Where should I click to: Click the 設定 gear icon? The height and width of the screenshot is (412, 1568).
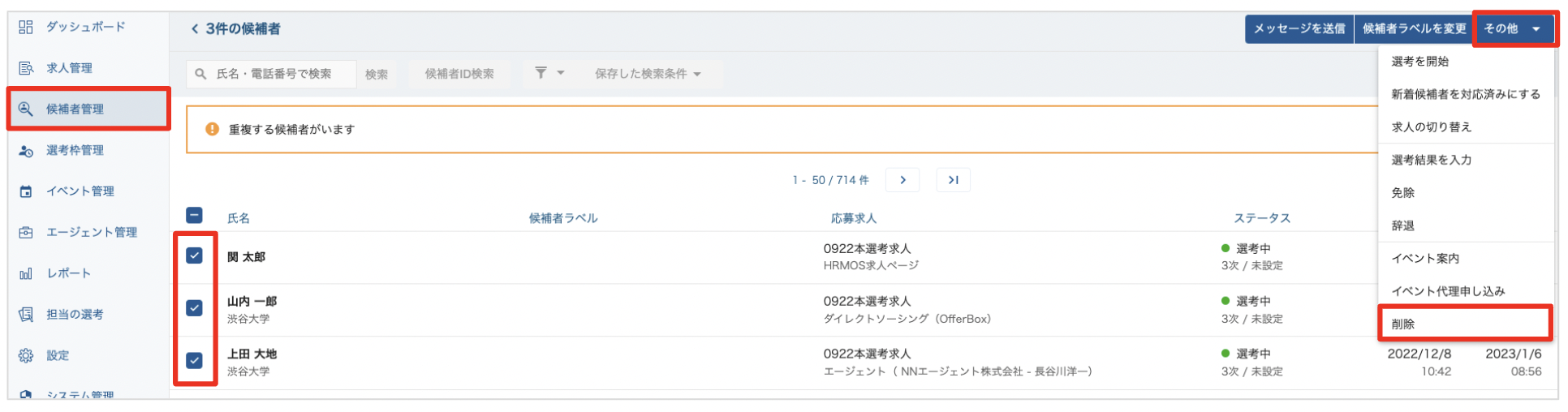tap(26, 356)
